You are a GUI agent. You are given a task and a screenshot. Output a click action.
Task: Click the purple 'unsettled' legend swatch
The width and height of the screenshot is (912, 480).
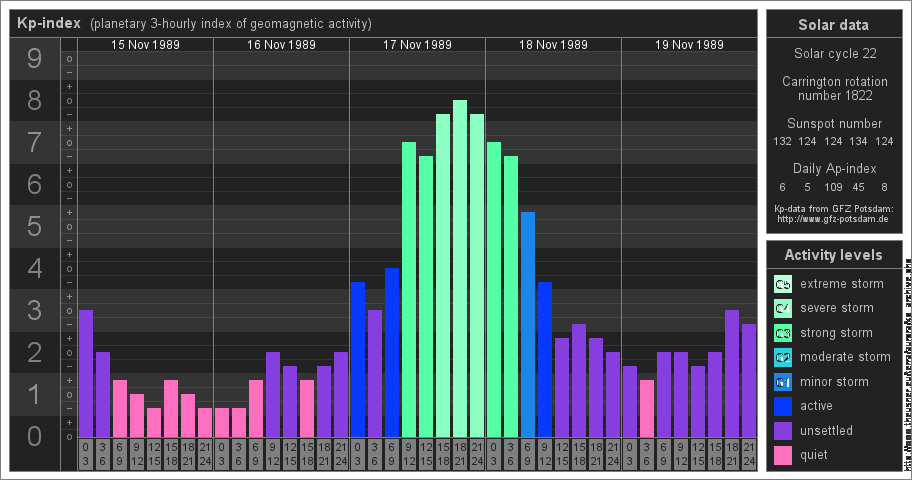(x=783, y=431)
